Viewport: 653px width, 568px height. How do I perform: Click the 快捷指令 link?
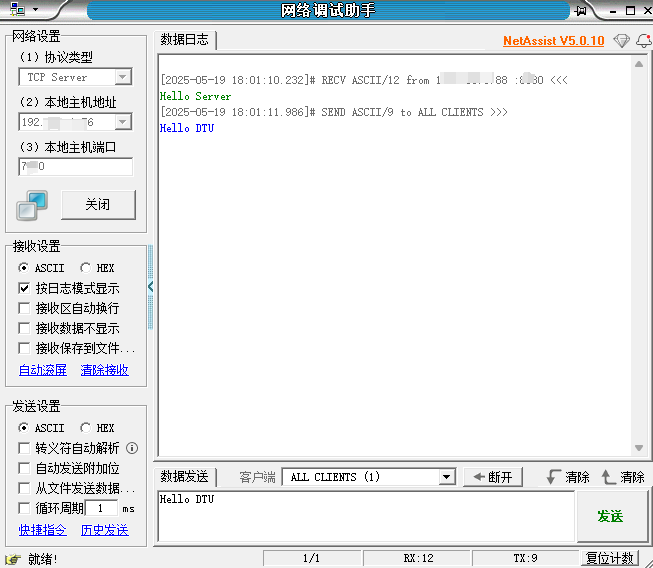pos(43,530)
